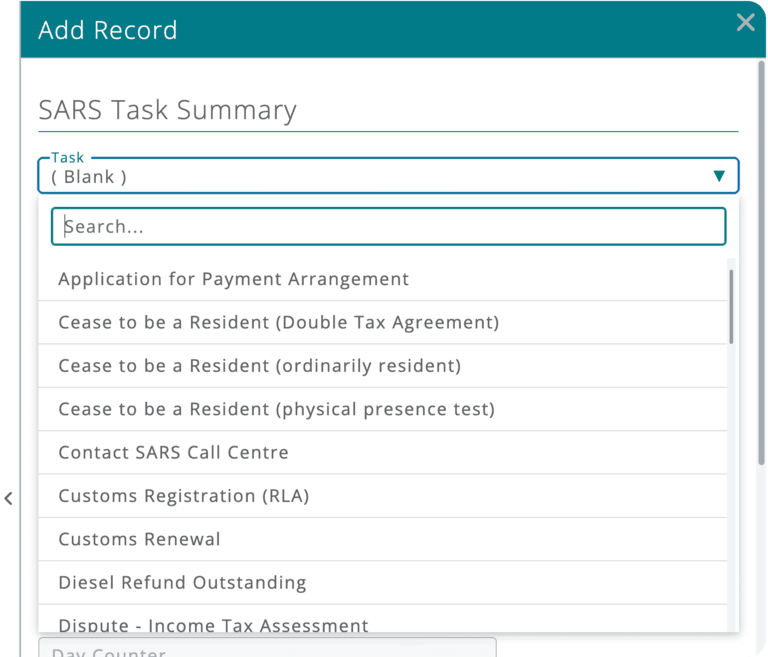Viewport: 768px width, 657px height.
Task: Click the ( Blank ) value in Task field
Action: 89,177
